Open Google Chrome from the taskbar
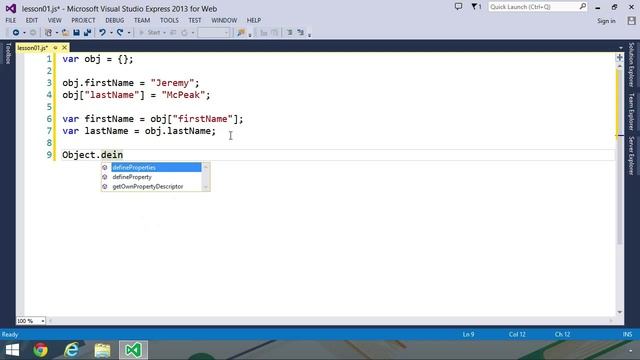Viewport: 640px width, 360px height. (x=40, y=350)
